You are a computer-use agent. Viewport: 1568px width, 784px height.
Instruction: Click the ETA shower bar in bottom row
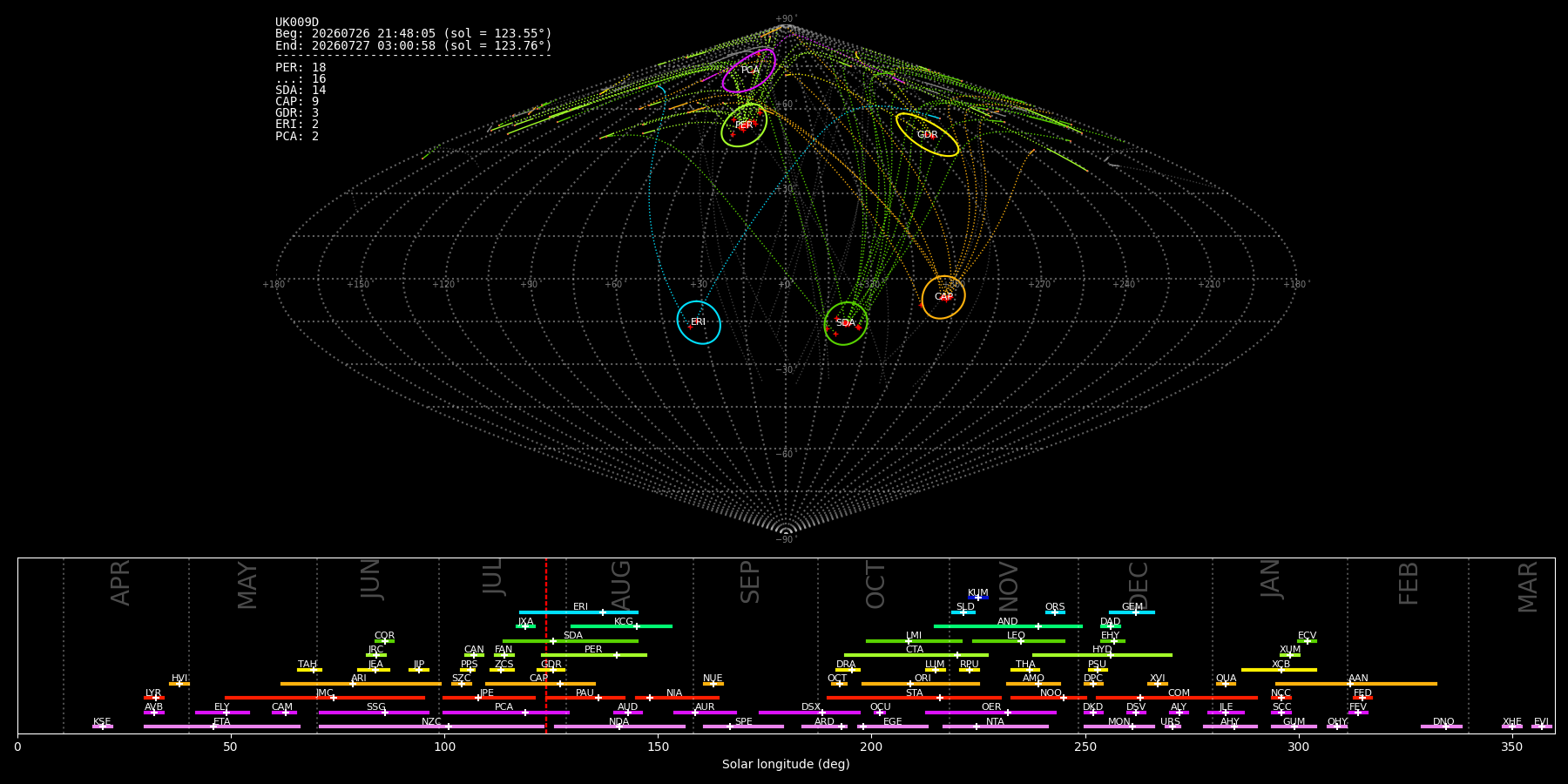pyautogui.click(x=222, y=727)
